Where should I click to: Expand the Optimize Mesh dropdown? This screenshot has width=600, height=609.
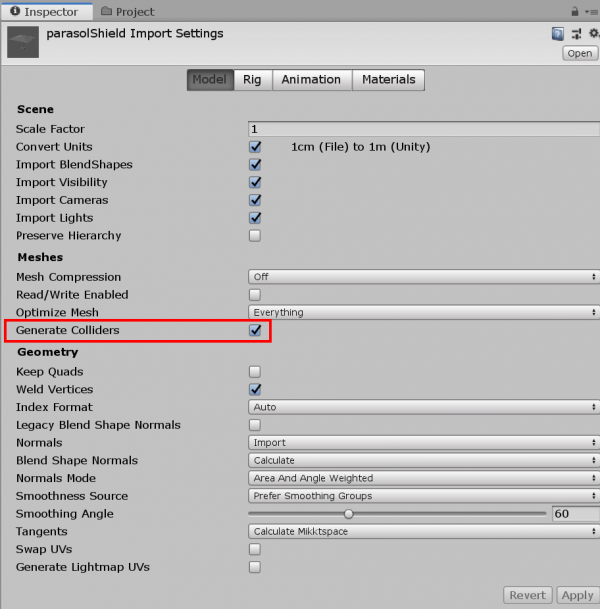point(422,313)
